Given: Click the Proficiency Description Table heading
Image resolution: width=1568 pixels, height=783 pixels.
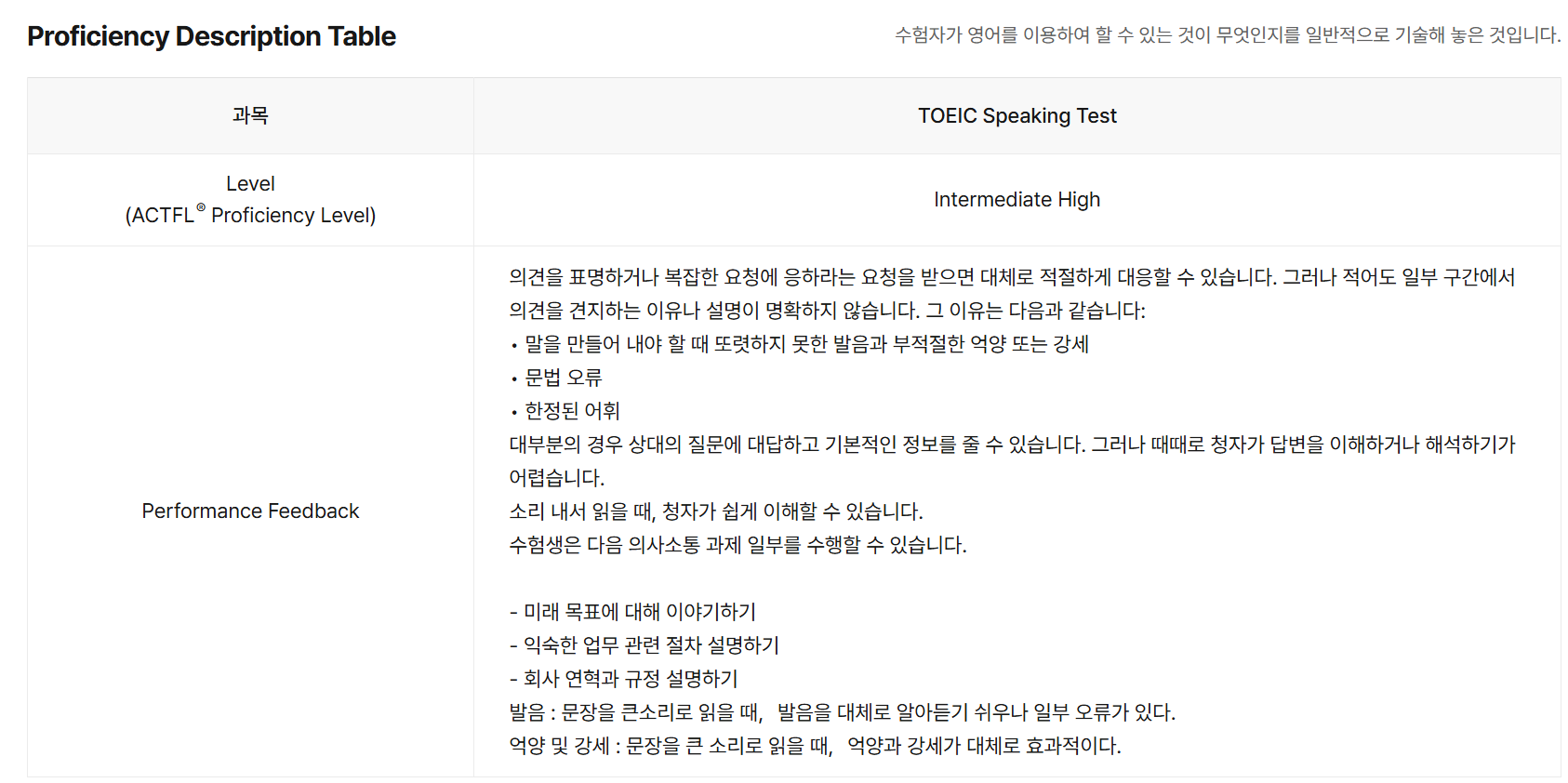Looking at the screenshot, I should click(211, 36).
